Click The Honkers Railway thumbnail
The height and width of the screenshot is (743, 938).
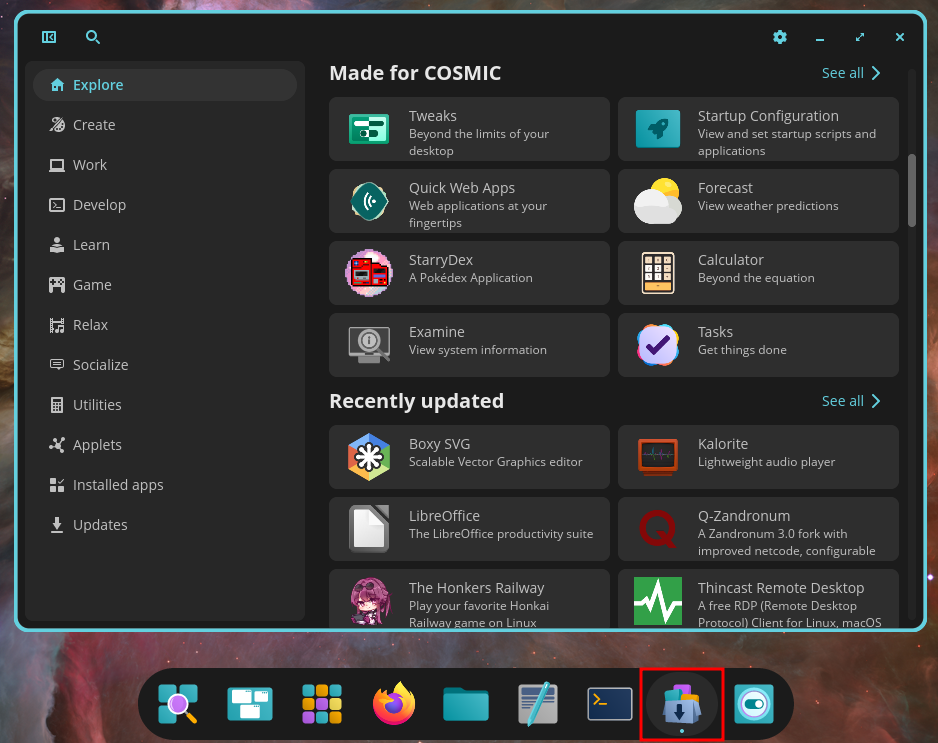click(x=369, y=600)
